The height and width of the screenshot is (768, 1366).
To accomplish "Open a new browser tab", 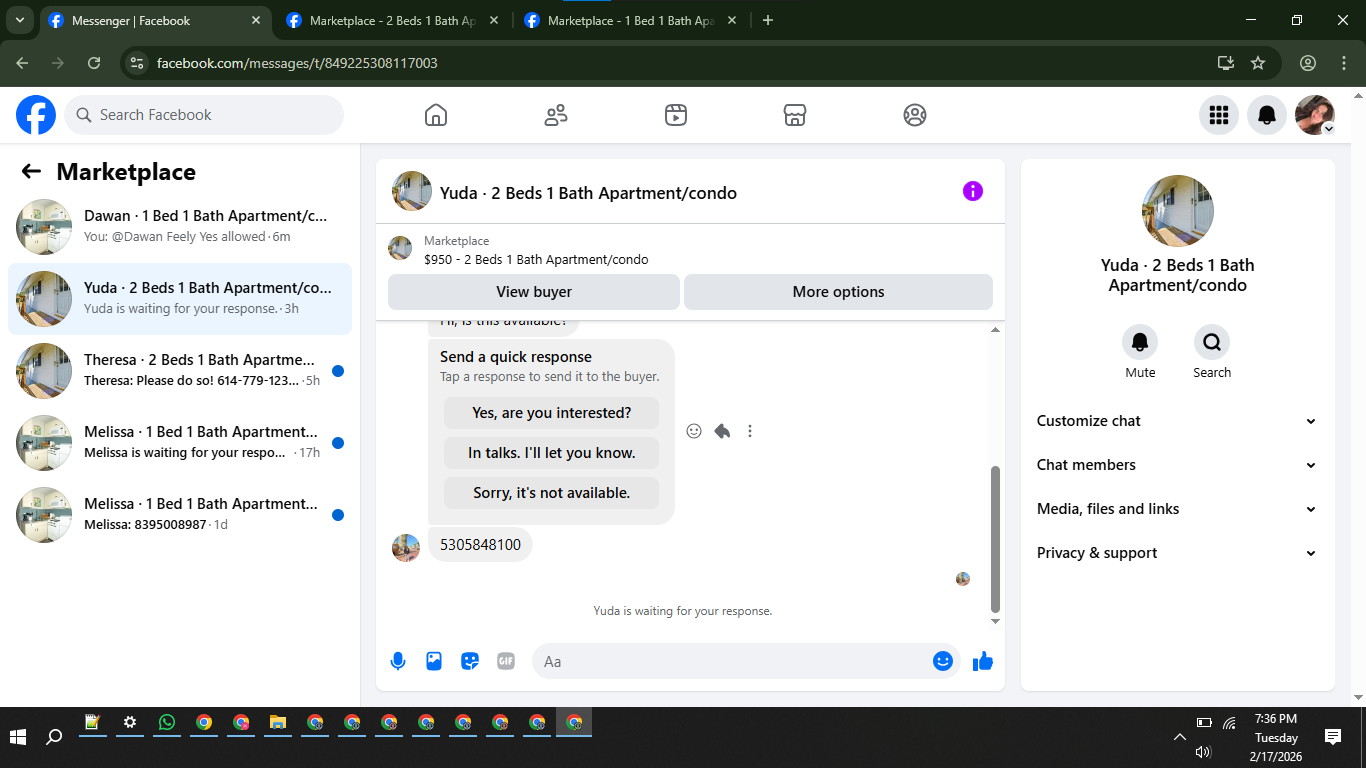I will [768, 20].
